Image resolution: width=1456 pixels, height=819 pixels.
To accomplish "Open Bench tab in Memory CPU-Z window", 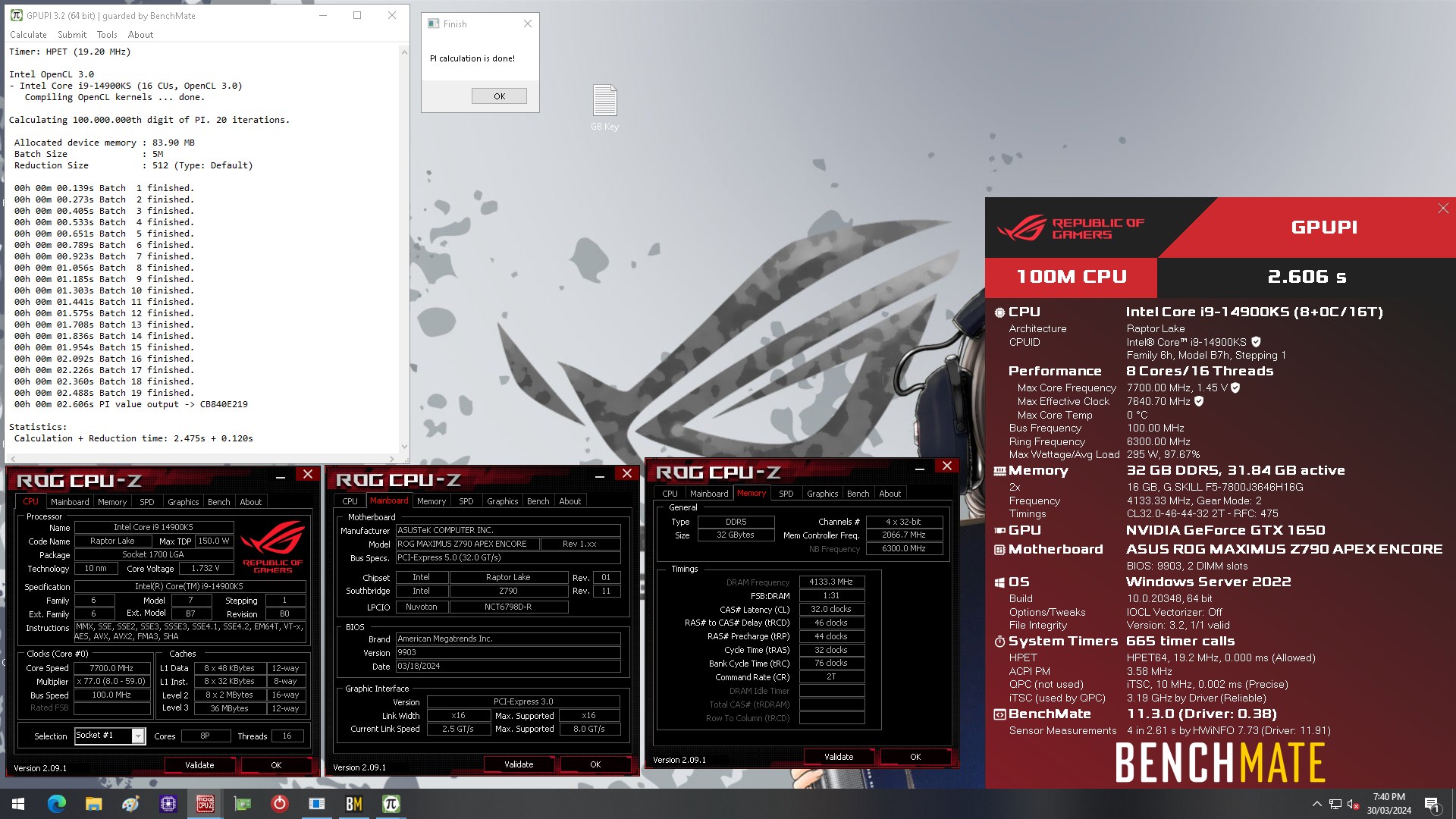I will click(858, 494).
